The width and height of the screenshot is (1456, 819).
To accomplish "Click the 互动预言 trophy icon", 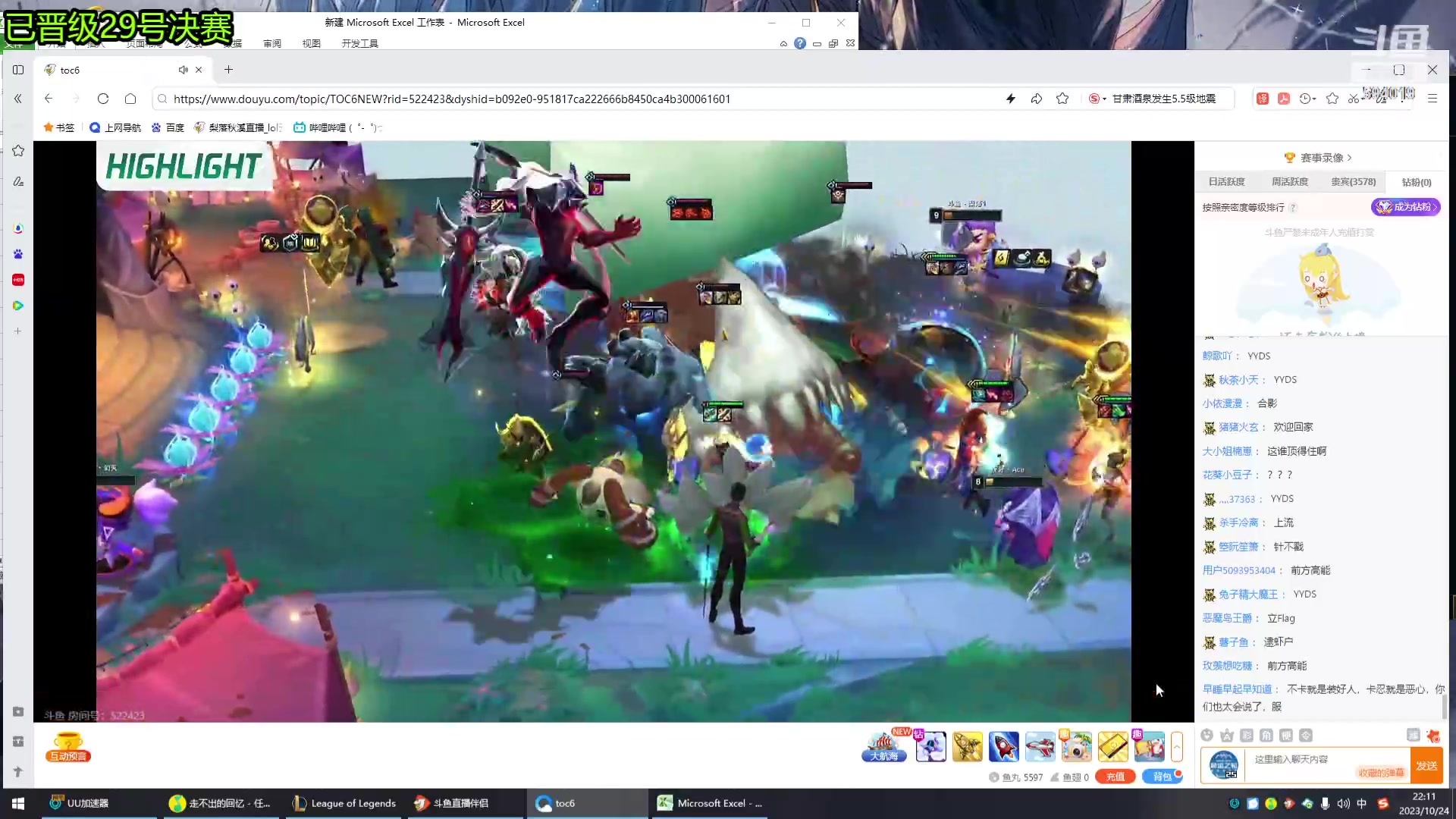I will pyautogui.click(x=67, y=747).
